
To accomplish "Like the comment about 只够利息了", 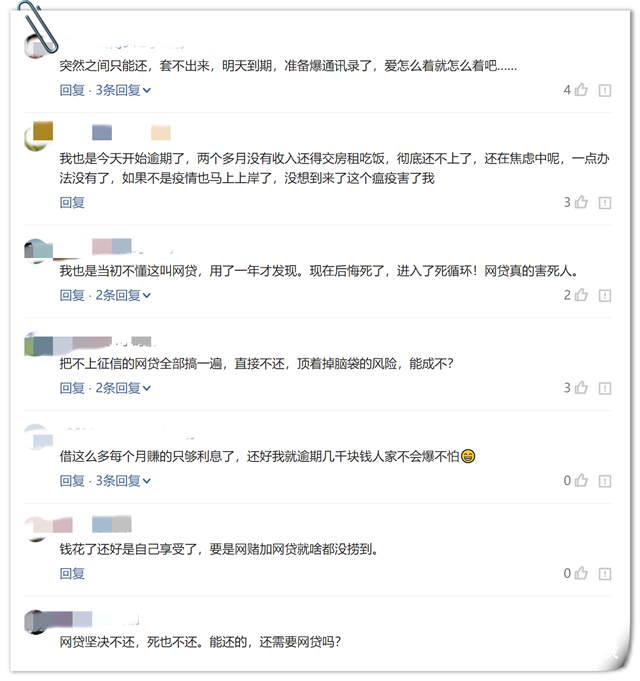I will pyautogui.click(x=581, y=480).
